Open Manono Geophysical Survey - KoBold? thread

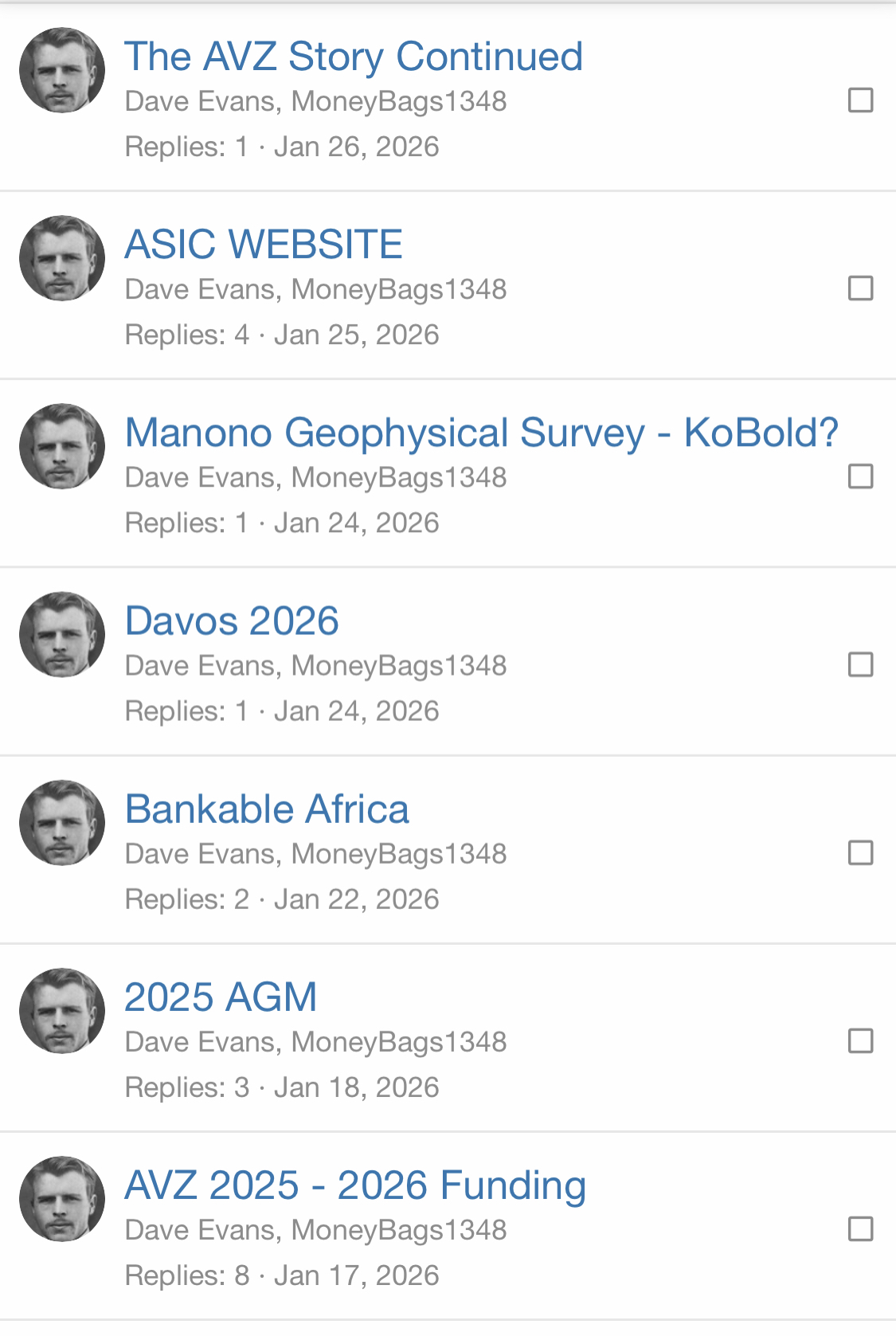pyautogui.click(x=482, y=433)
